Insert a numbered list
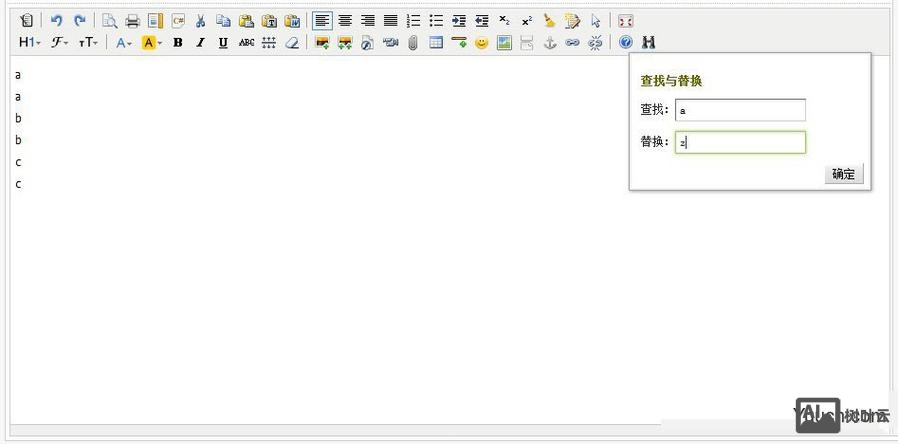Viewport: 898px width, 444px height. 413,21
